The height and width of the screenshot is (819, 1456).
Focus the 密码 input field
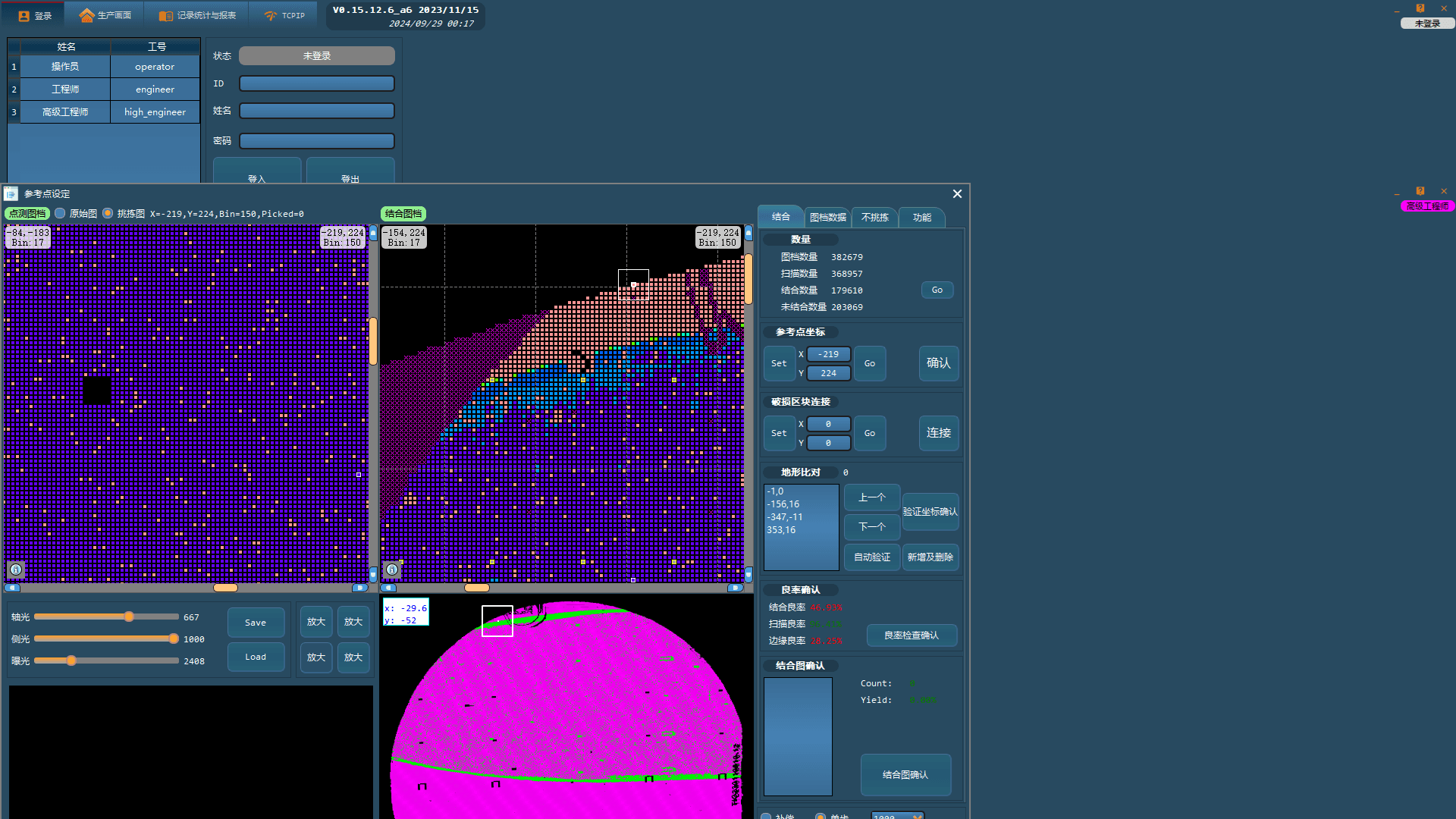click(x=317, y=141)
